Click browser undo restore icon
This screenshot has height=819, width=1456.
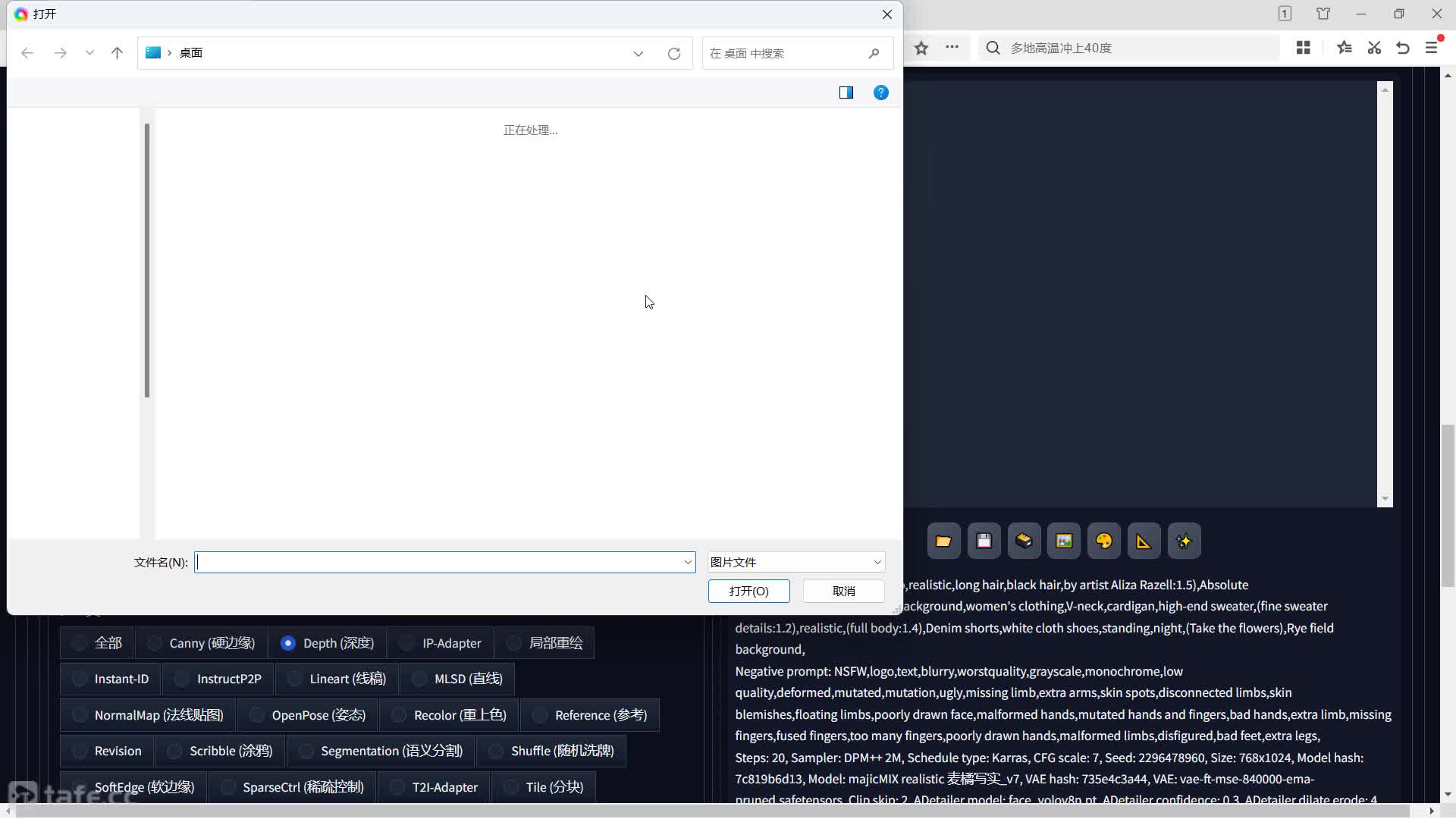(x=1403, y=48)
